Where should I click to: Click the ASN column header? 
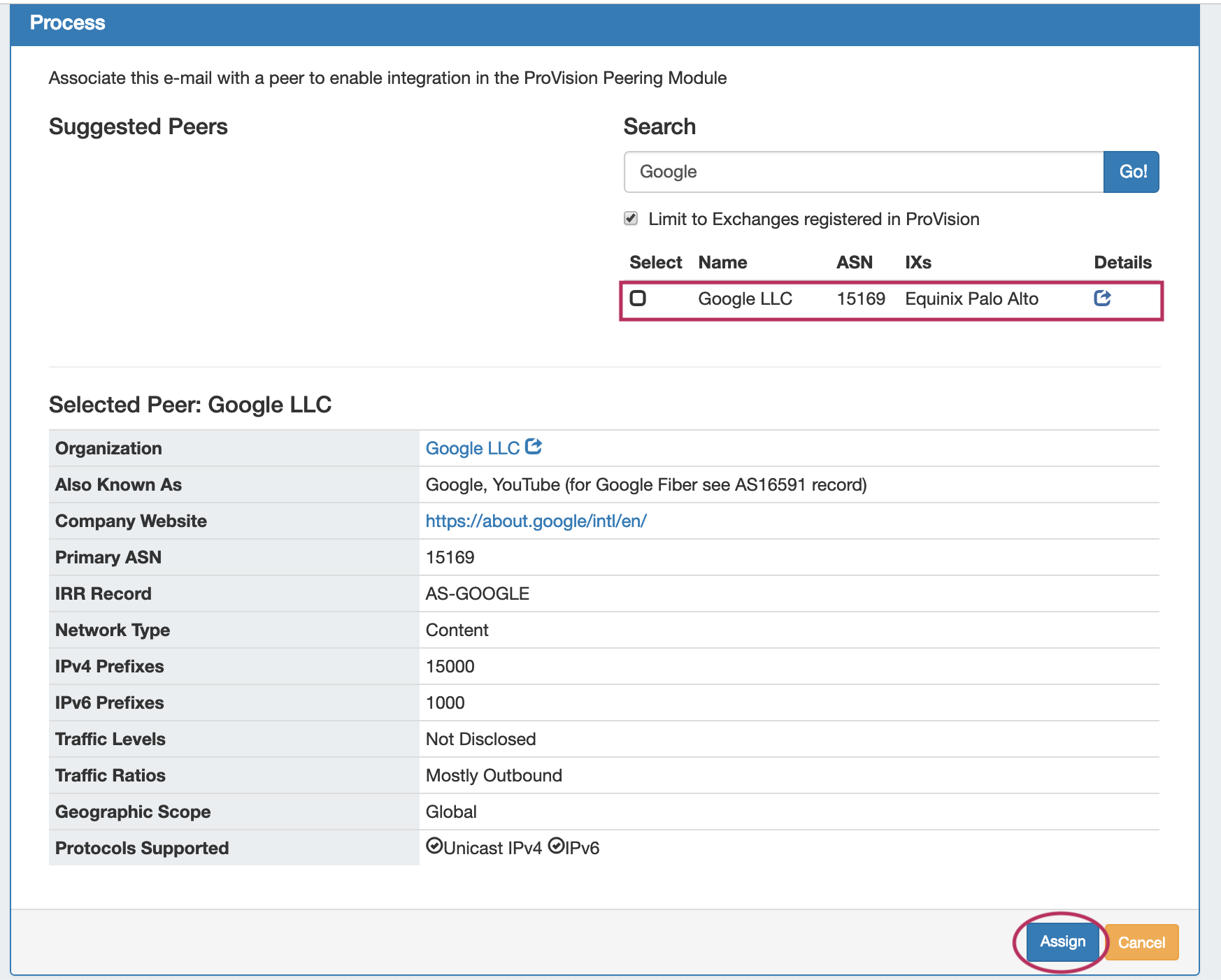(854, 262)
